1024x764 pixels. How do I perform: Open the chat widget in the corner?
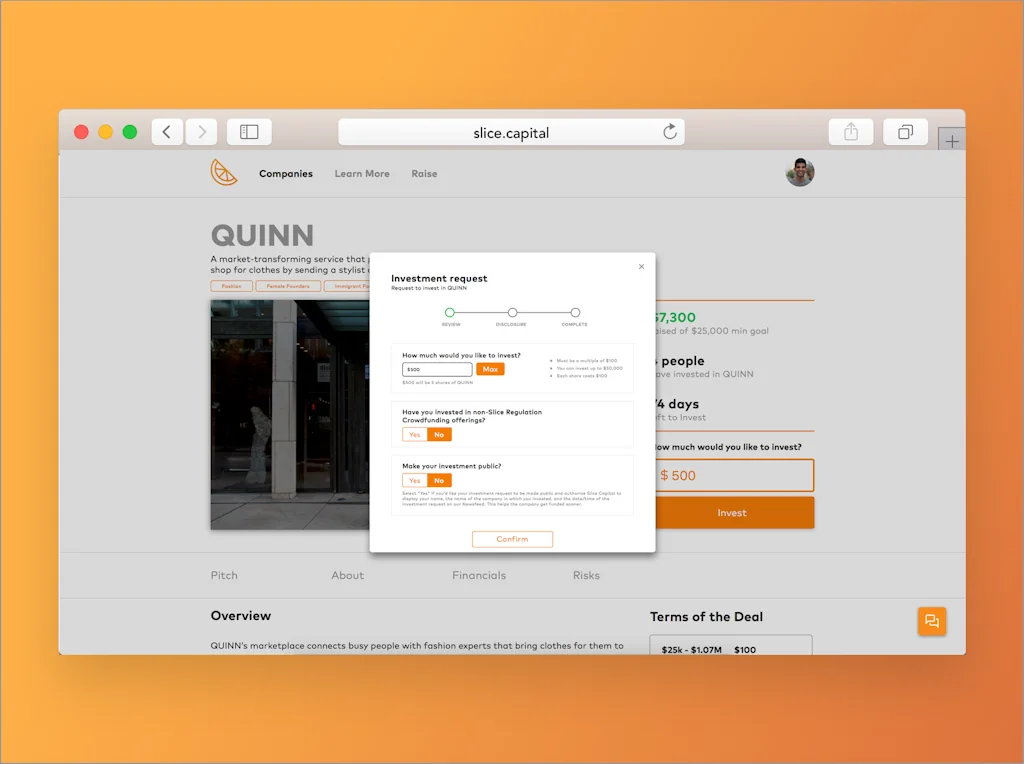point(931,621)
